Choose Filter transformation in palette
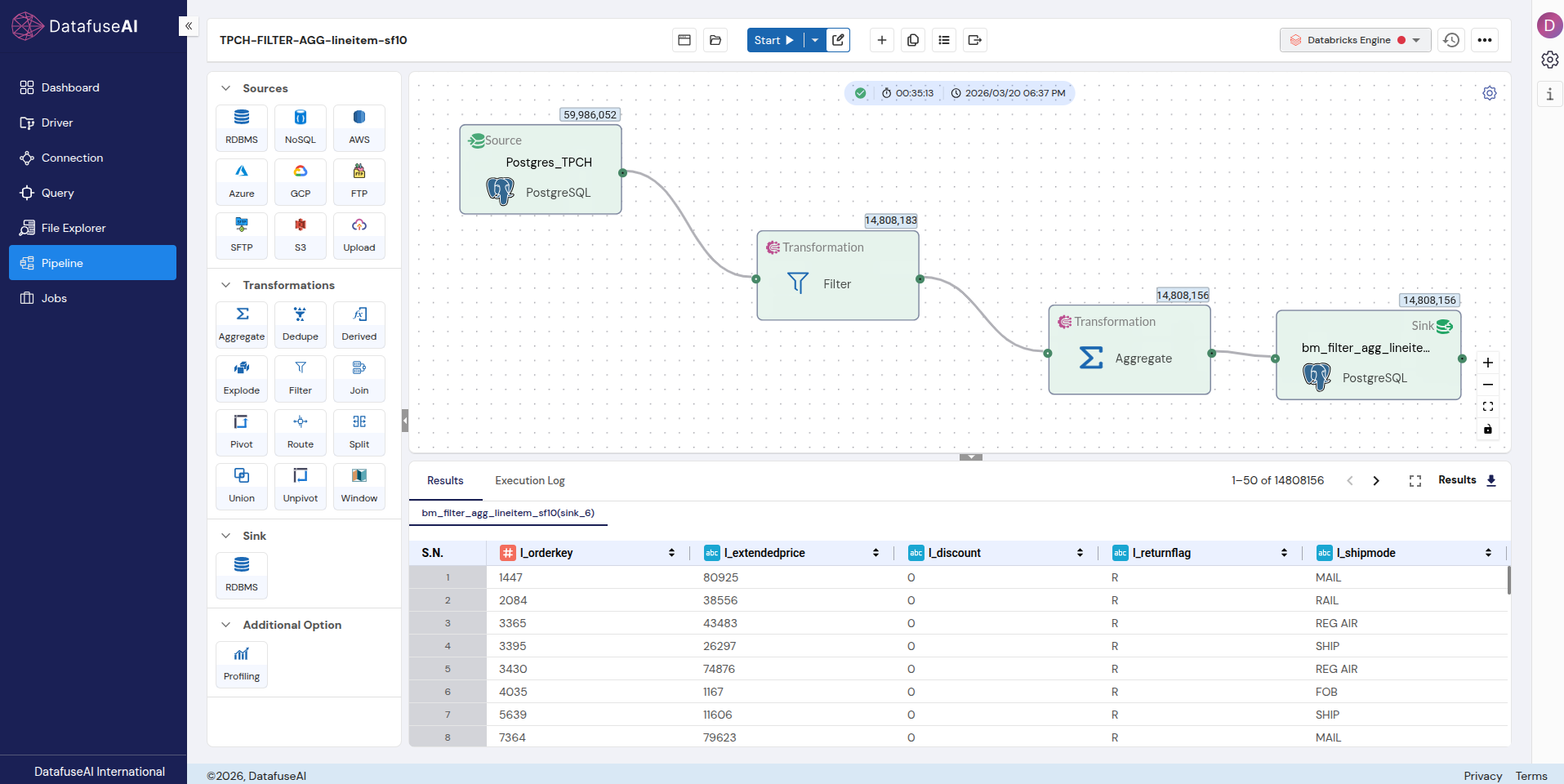This screenshot has width=1564, height=784. (301, 378)
